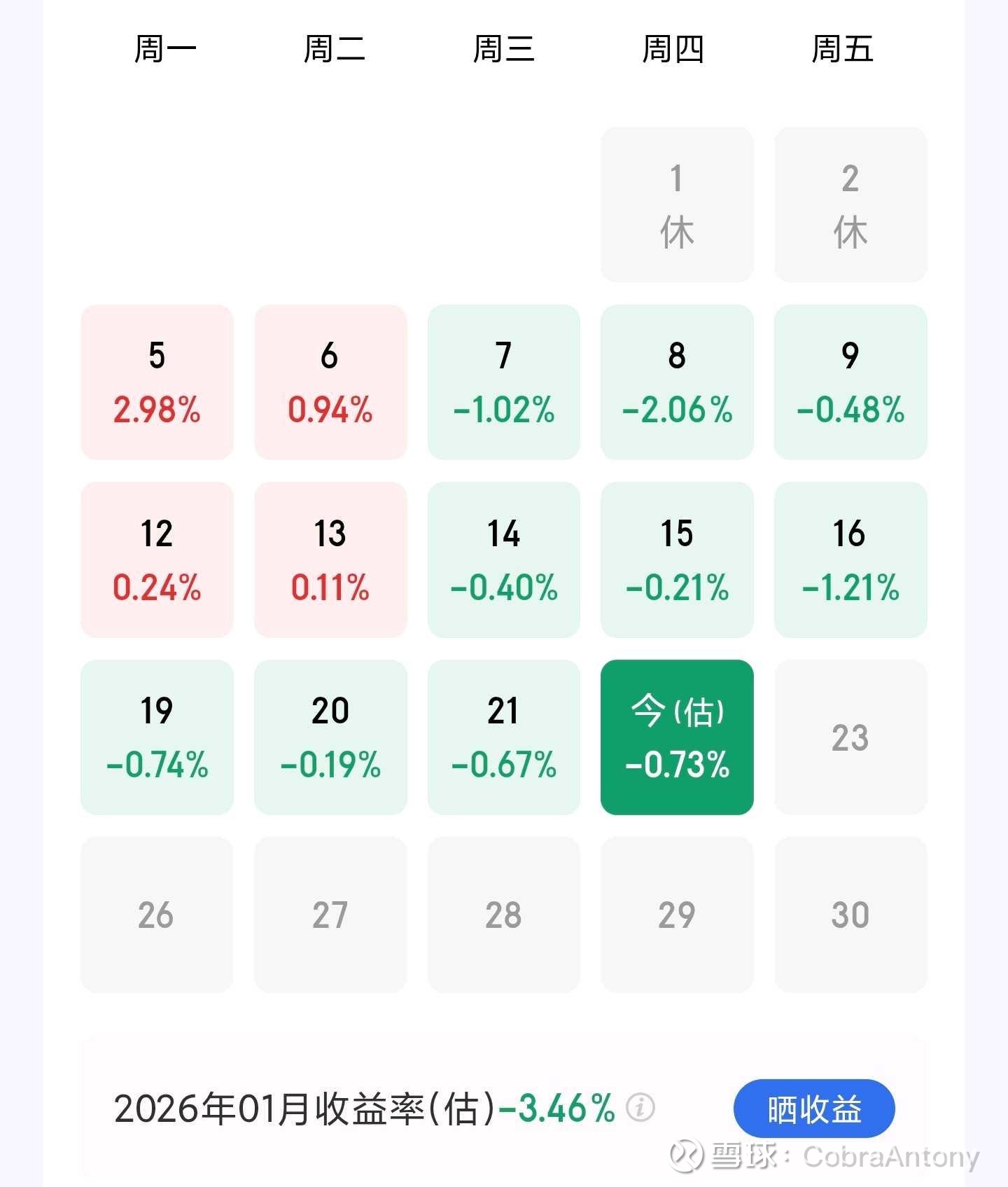1008x1187 pixels.
Task: Open January 14 cell showing -0.40%
Action: click(x=503, y=560)
